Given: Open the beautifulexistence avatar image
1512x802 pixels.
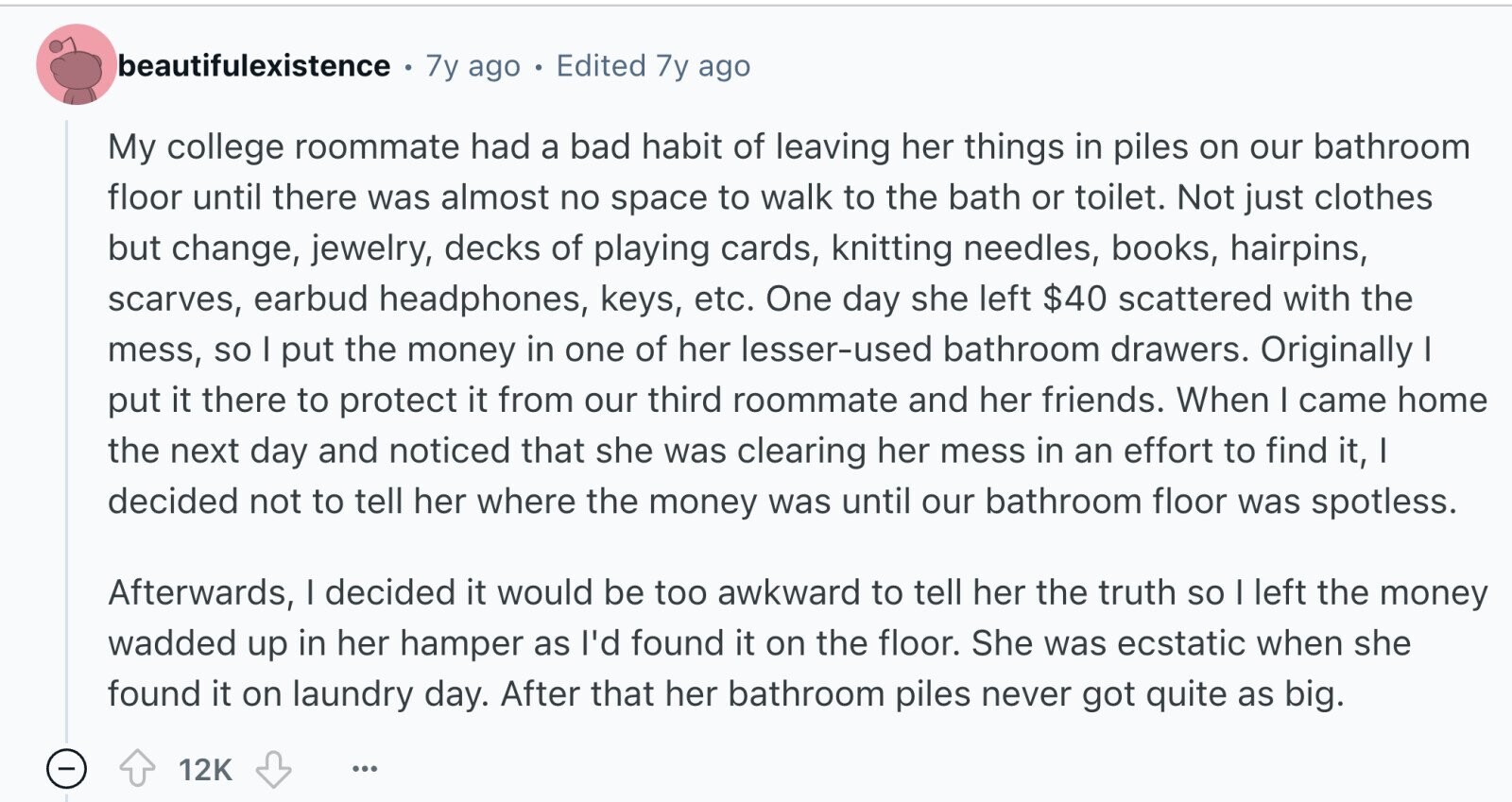Looking at the screenshot, I should [76, 64].
